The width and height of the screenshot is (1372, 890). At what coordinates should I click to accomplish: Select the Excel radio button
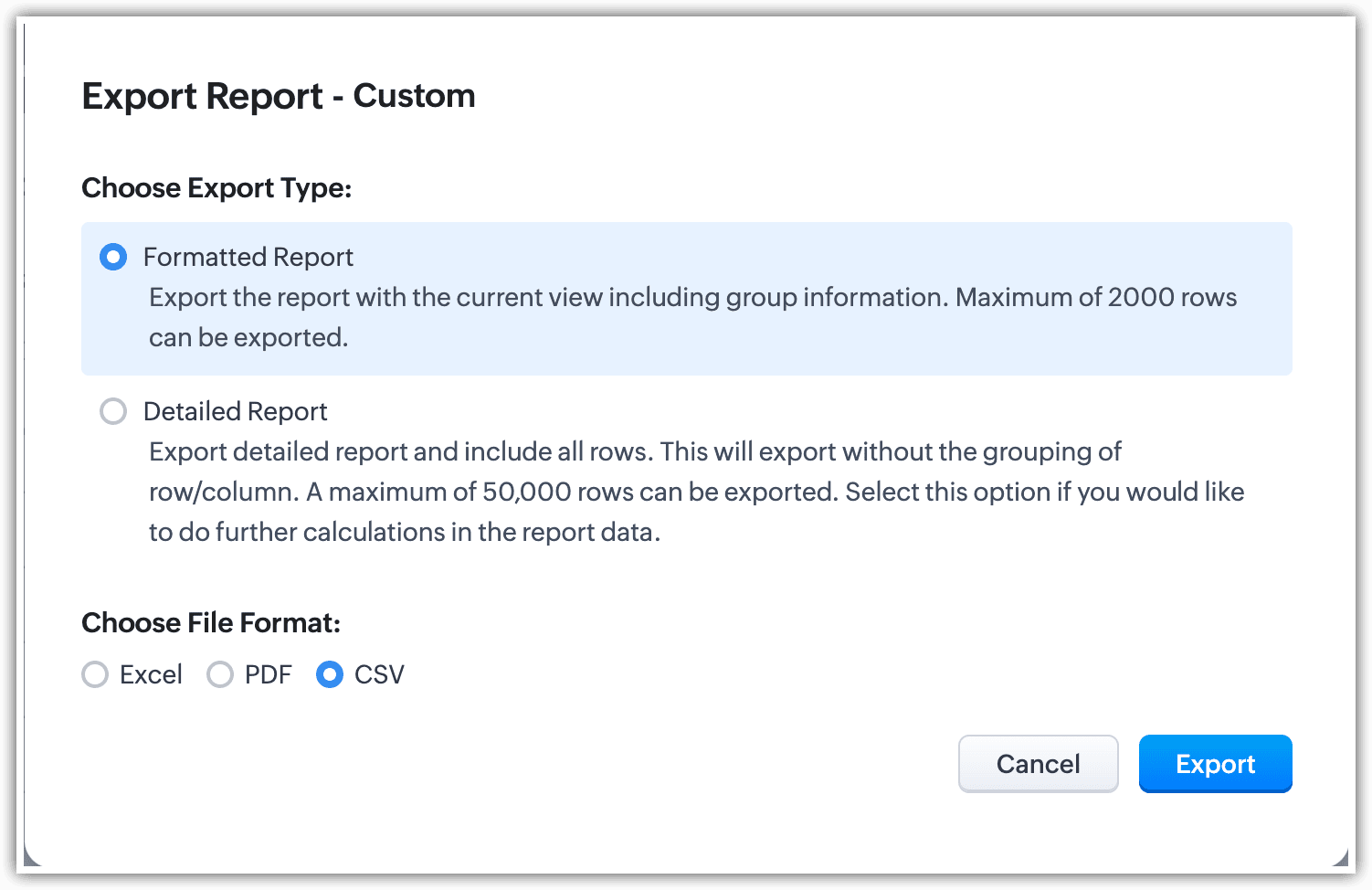(x=95, y=675)
